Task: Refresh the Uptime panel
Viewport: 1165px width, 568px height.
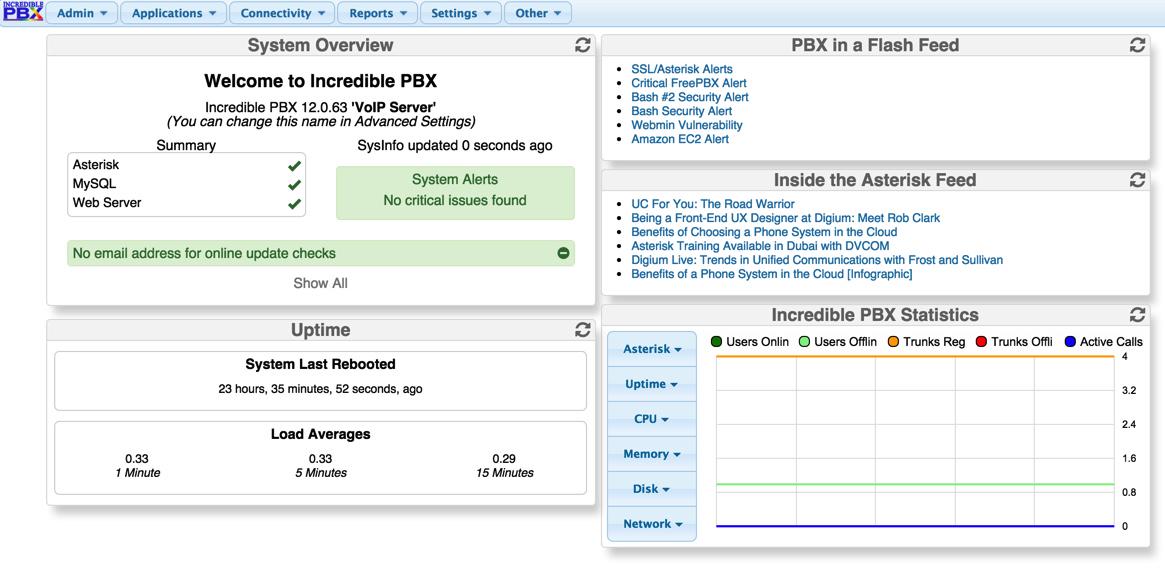Action: point(582,330)
